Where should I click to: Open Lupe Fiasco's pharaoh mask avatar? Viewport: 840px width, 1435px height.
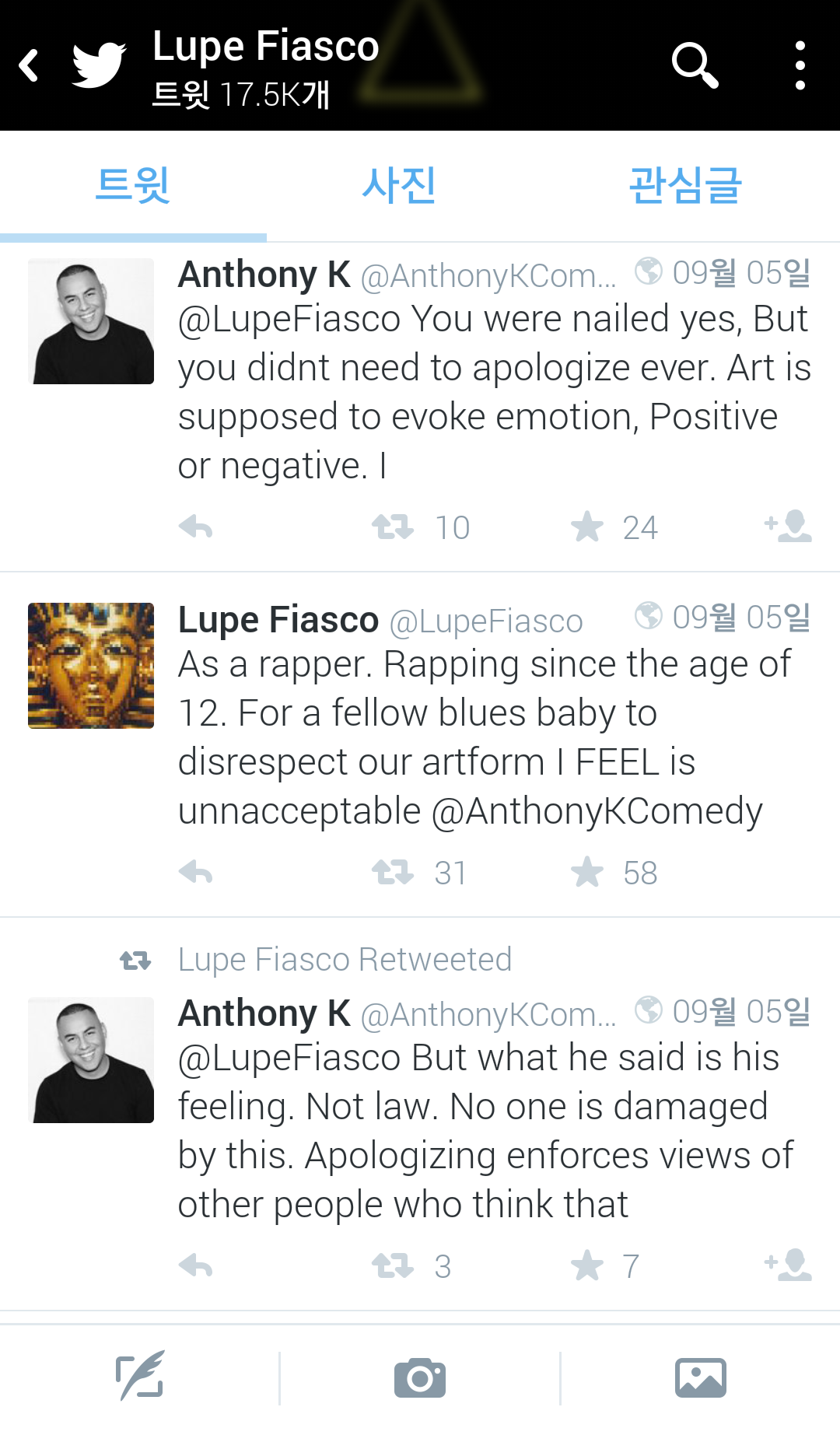91,666
